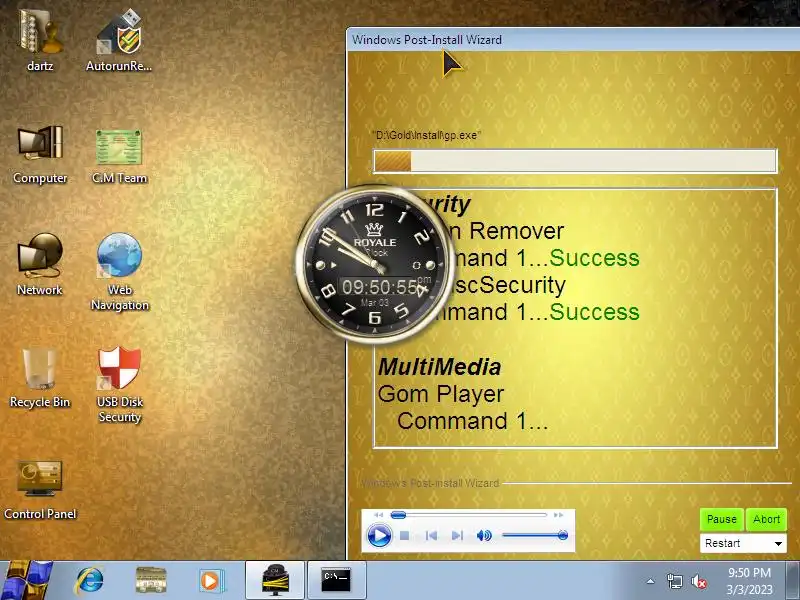
Task: Click the fast-forward arrows on seek bar
Action: click(559, 515)
